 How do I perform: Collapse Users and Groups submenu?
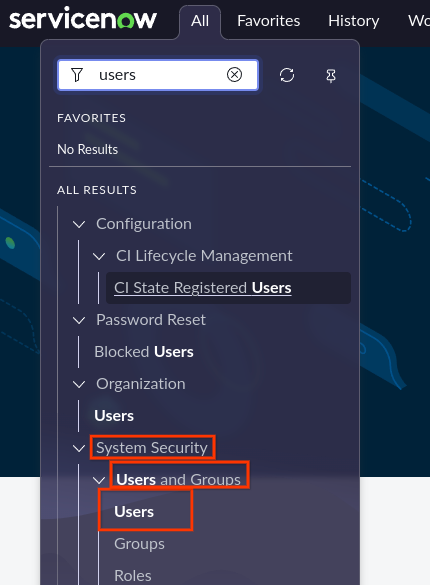tap(99, 480)
